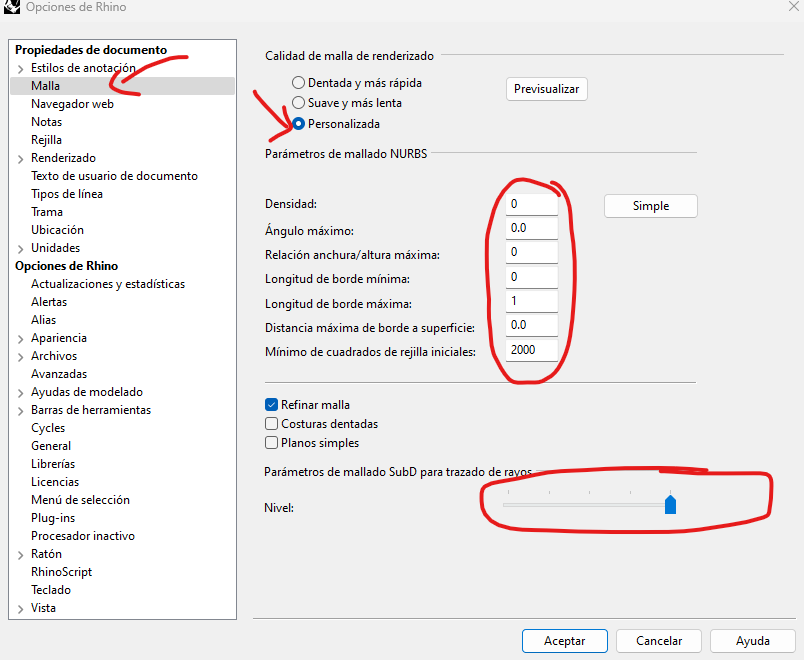Select the Propiedades de documento heading
804x660 pixels.
tap(91, 50)
